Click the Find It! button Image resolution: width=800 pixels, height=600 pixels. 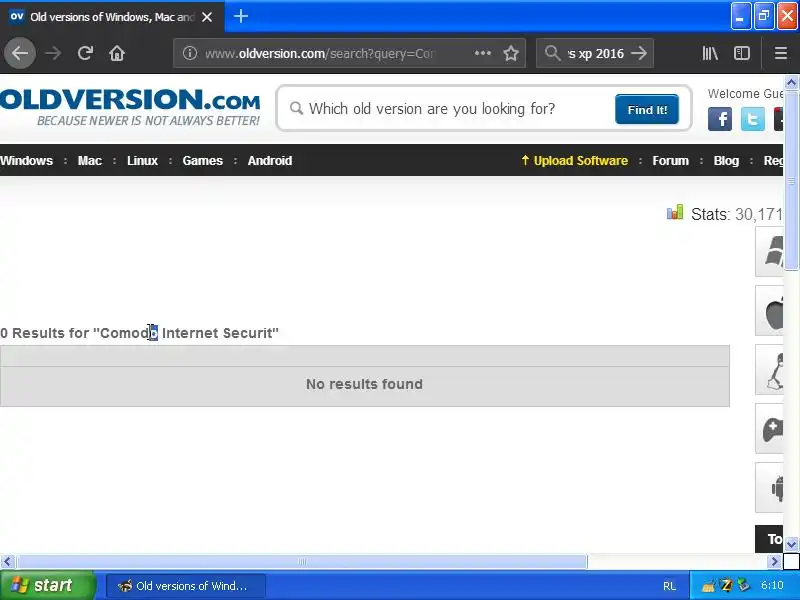pyautogui.click(x=647, y=109)
